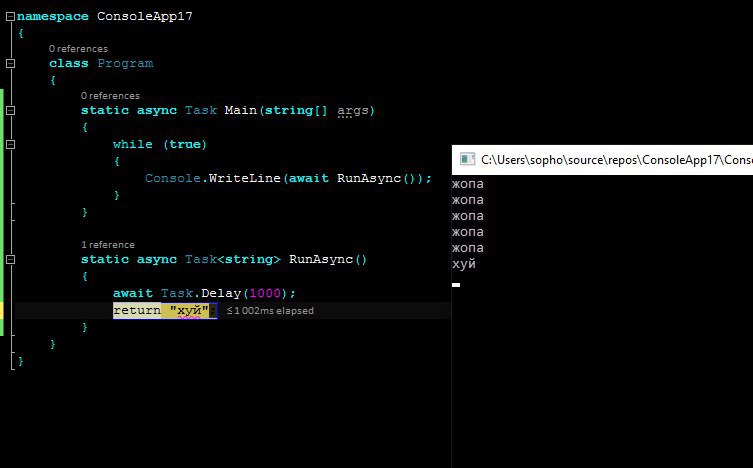This screenshot has width=753, height=468.
Task: Collapse the class Program block
Action: pos(10,63)
